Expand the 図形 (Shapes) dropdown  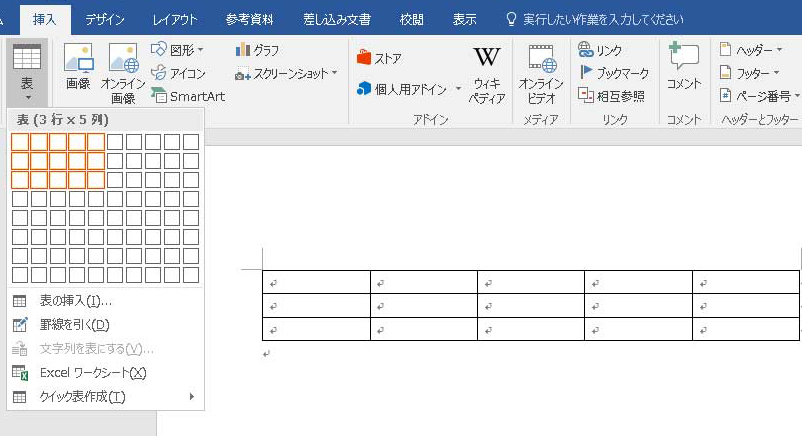click(177, 49)
